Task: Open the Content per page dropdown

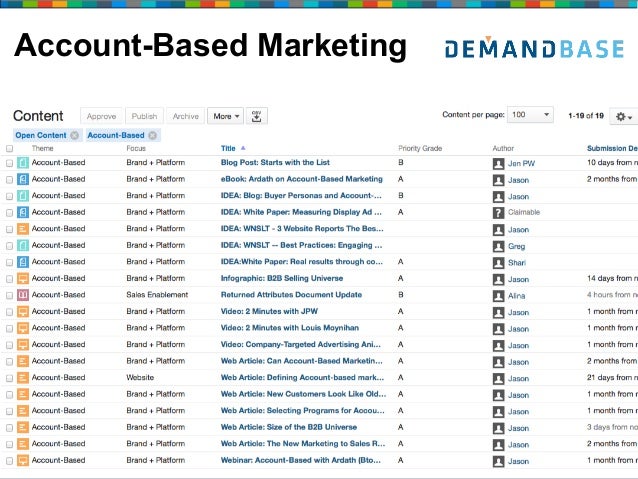Action: tap(530, 115)
